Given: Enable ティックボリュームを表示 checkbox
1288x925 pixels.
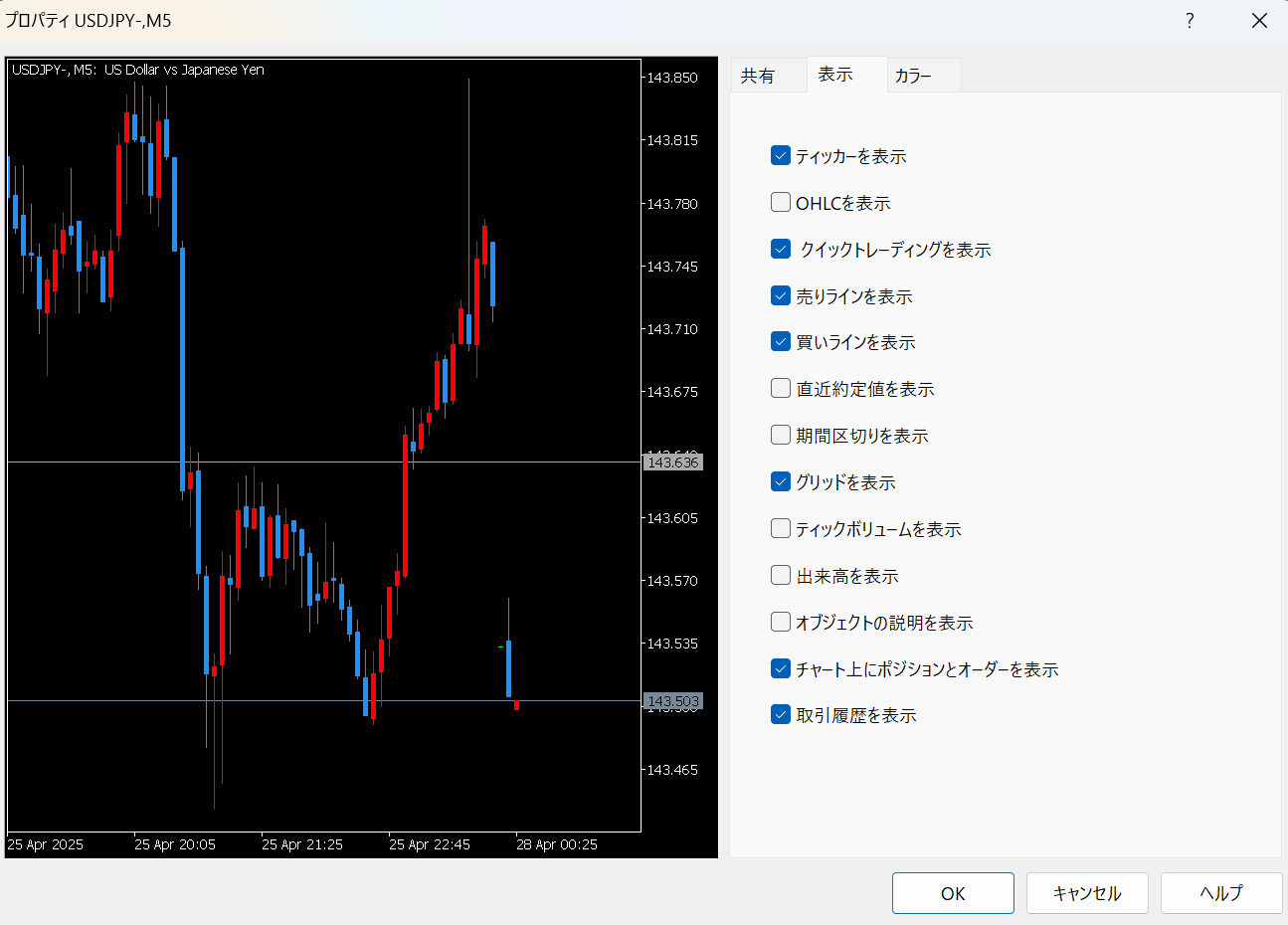Looking at the screenshot, I should [781, 529].
